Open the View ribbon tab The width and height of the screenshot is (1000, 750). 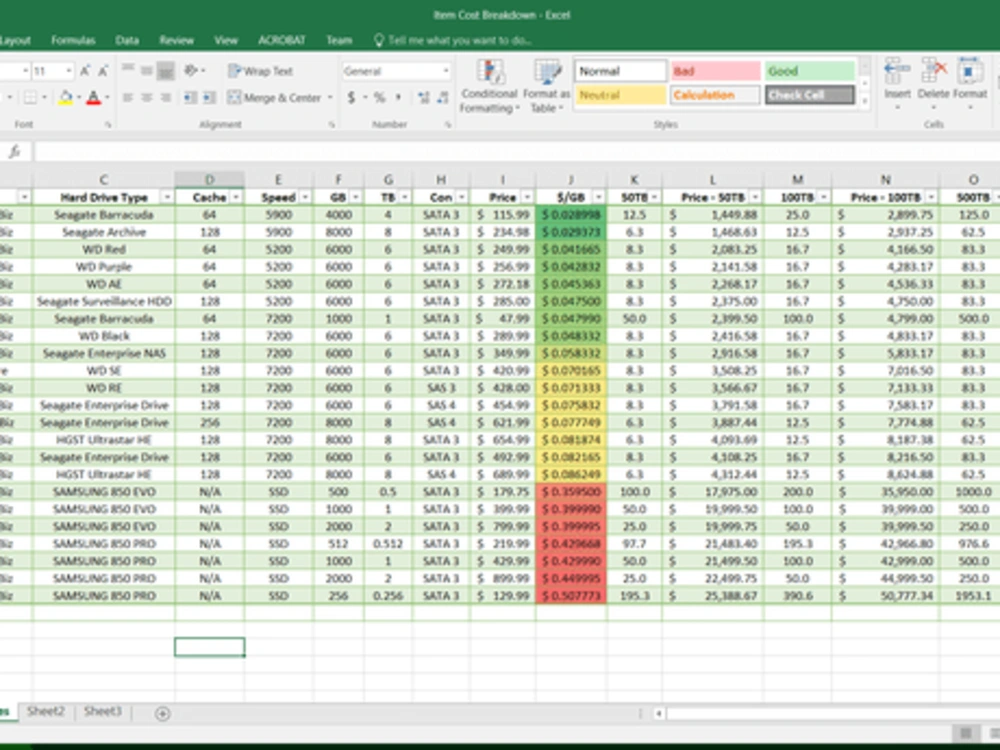[226, 40]
